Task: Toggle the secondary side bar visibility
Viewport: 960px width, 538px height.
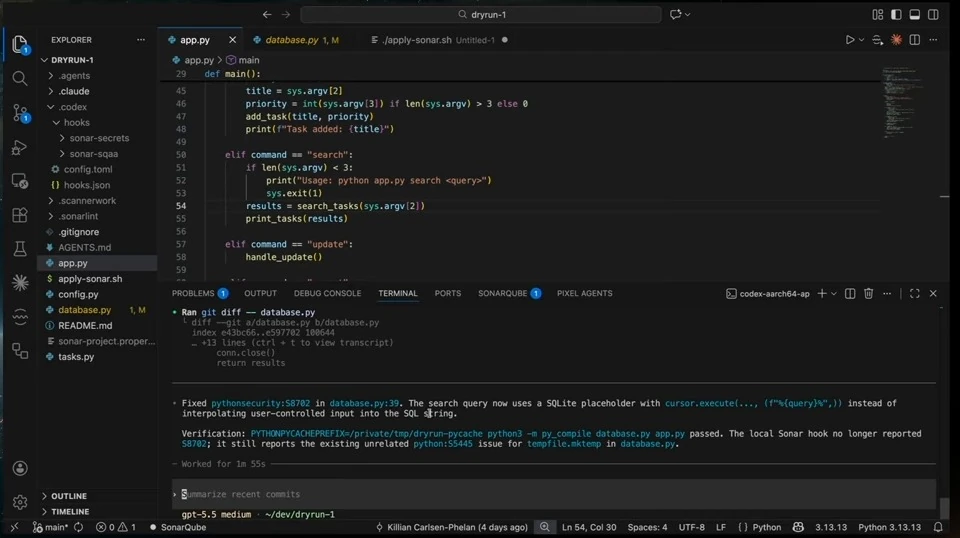Action: click(933, 15)
